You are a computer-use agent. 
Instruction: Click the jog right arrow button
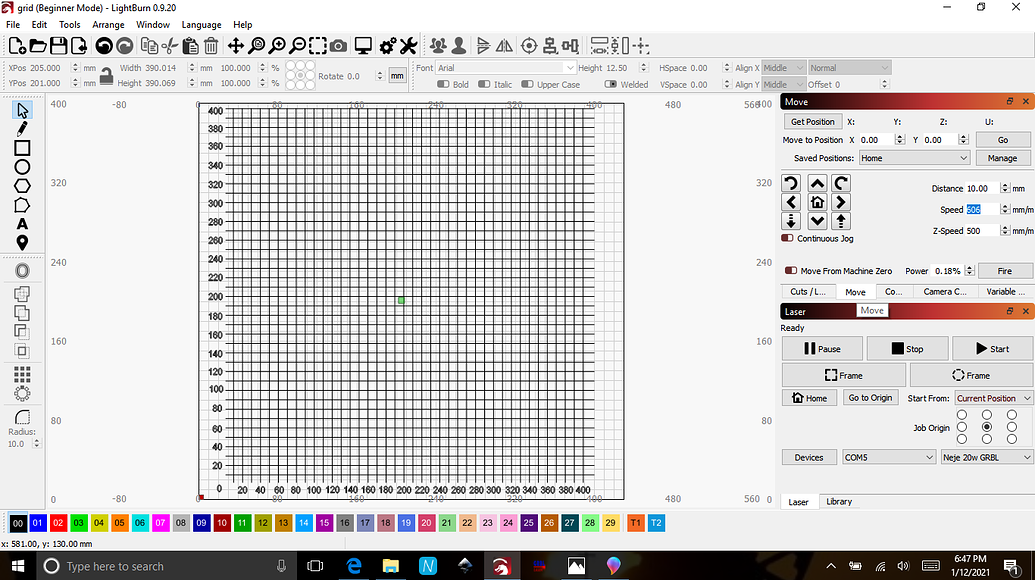840,202
